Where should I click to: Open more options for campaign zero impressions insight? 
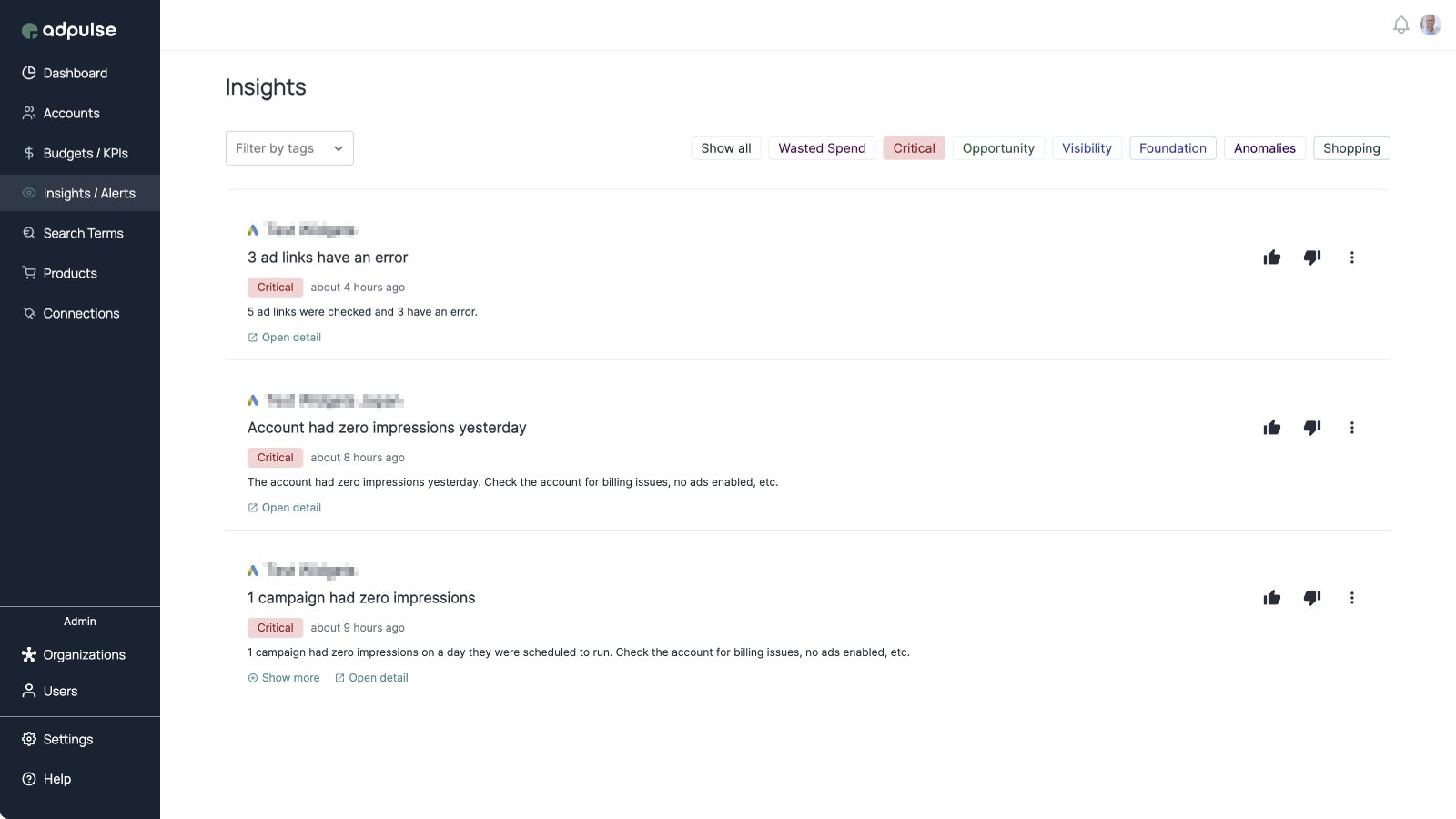[x=1352, y=598]
